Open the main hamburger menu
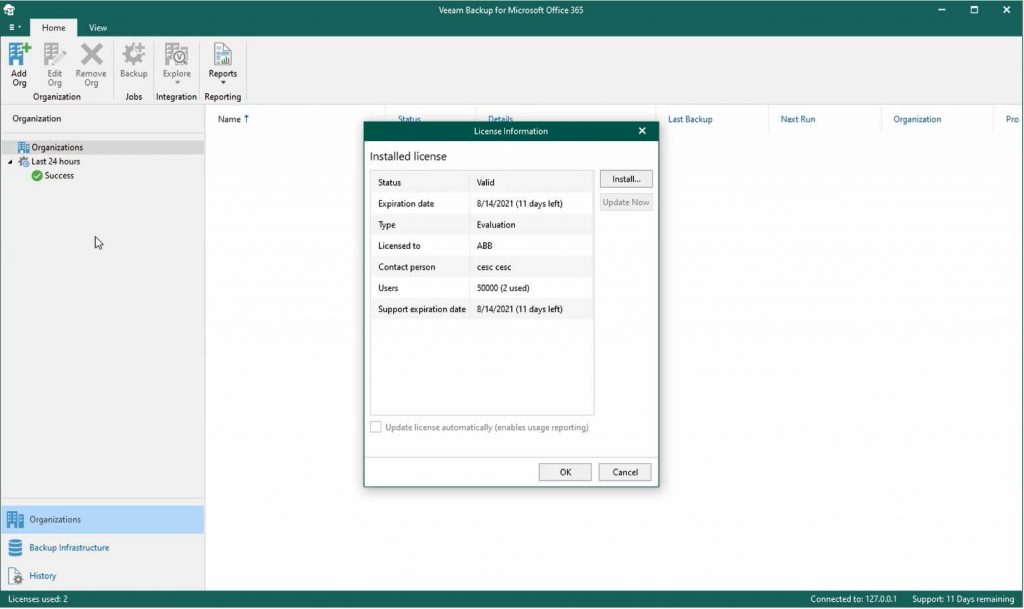Image resolution: width=1024 pixels, height=609 pixels. 14,27
